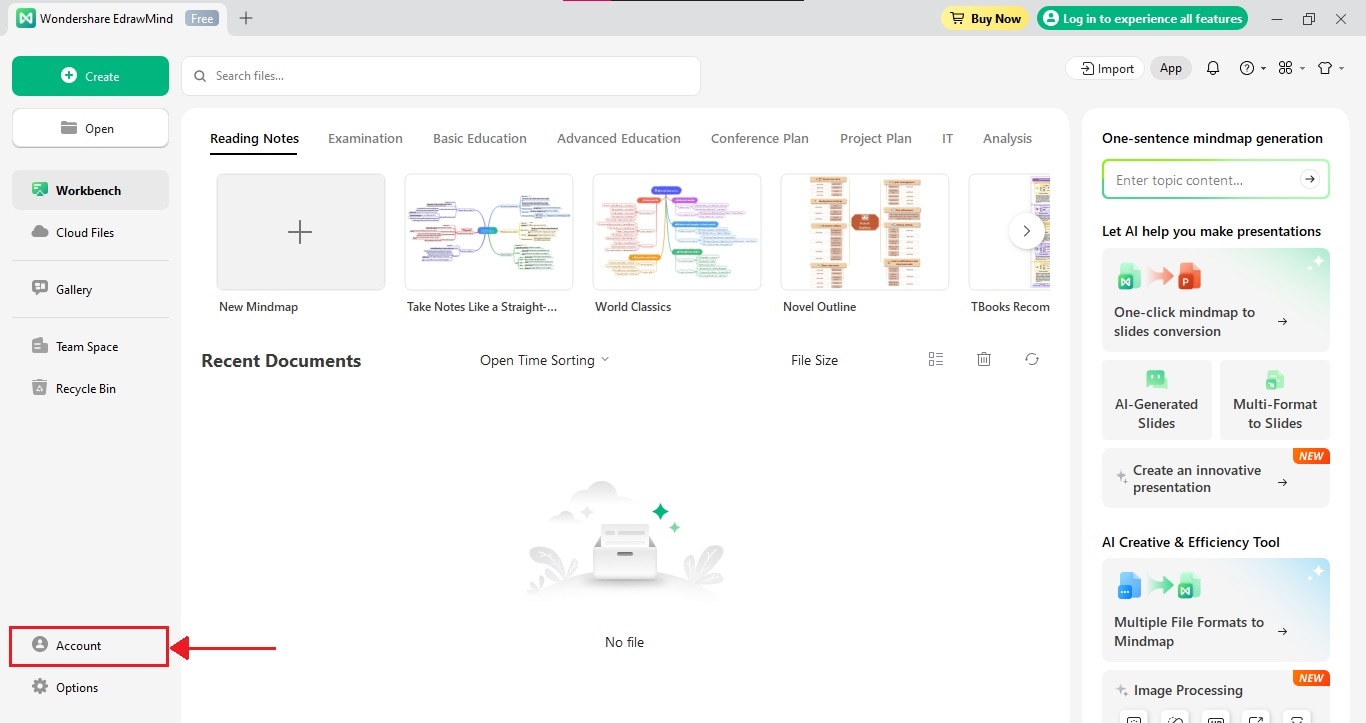This screenshot has height=723, width=1366.
Task: Click the Import button
Action: pyautogui.click(x=1105, y=68)
